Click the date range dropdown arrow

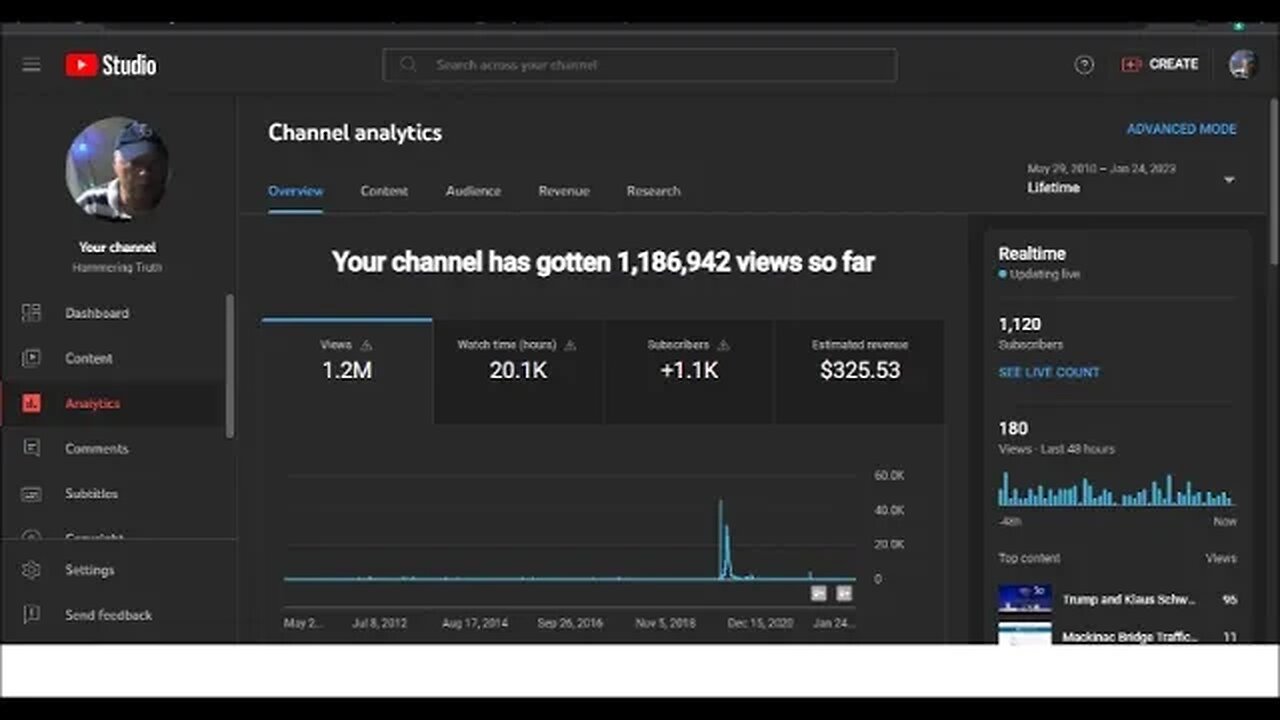[x=1229, y=180]
